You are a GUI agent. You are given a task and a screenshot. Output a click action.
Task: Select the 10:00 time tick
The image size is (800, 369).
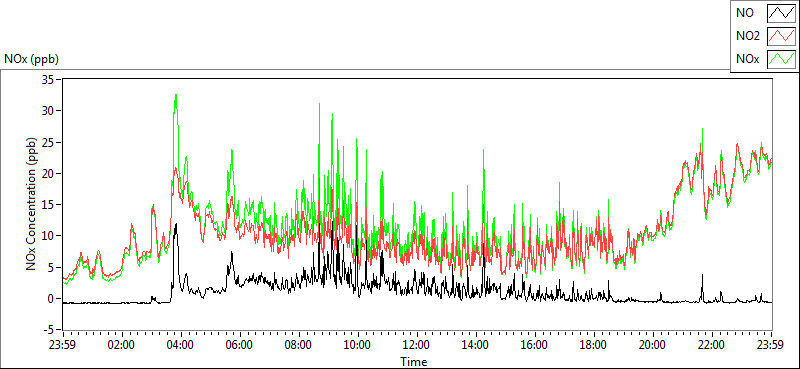tap(358, 345)
